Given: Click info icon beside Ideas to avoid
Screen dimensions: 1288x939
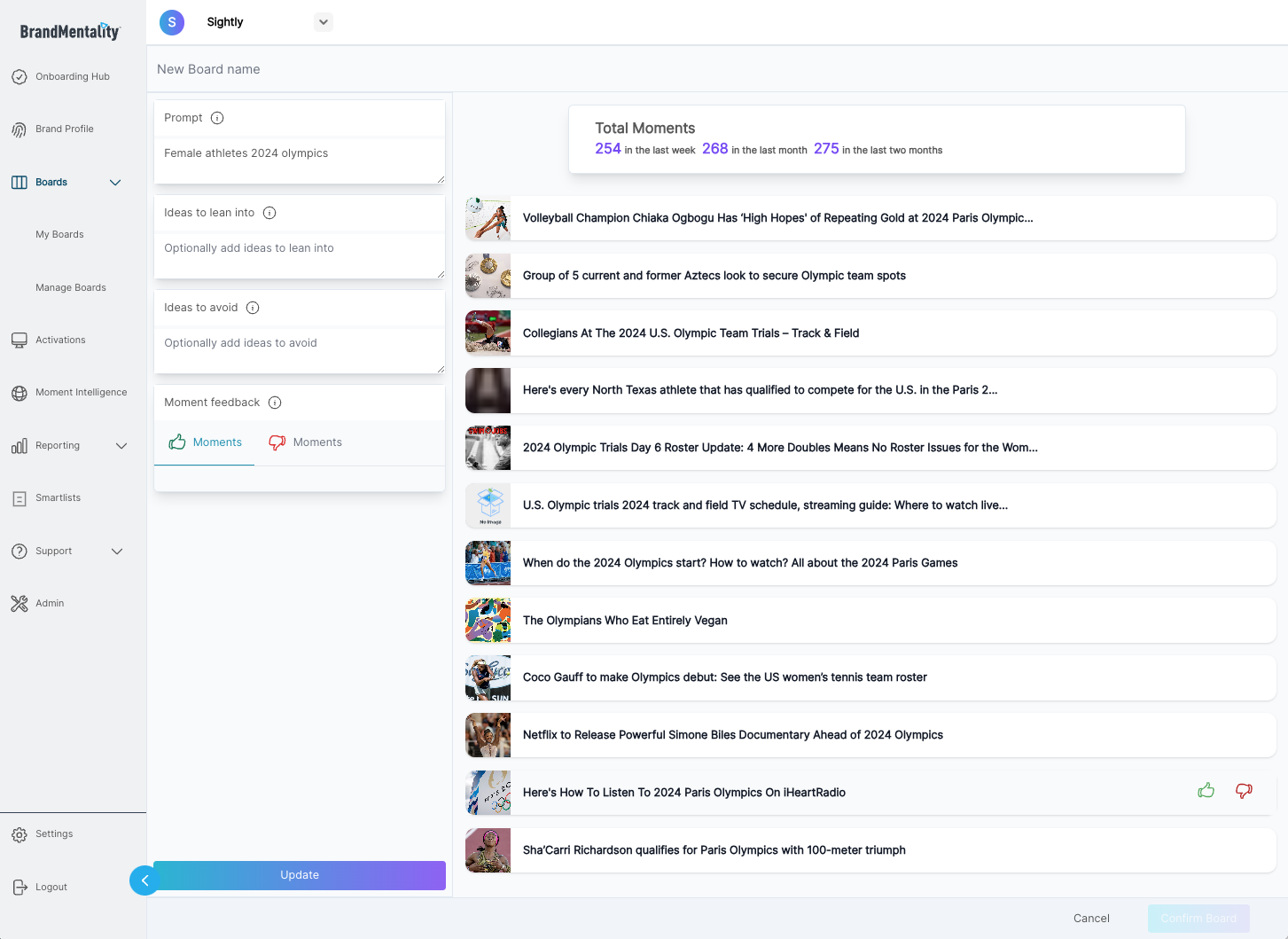Looking at the screenshot, I should click(253, 308).
